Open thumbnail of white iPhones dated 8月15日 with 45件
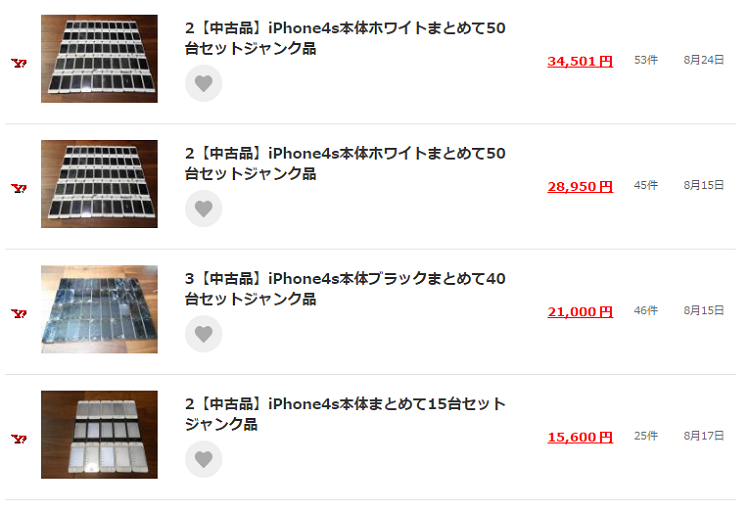 click(99, 184)
